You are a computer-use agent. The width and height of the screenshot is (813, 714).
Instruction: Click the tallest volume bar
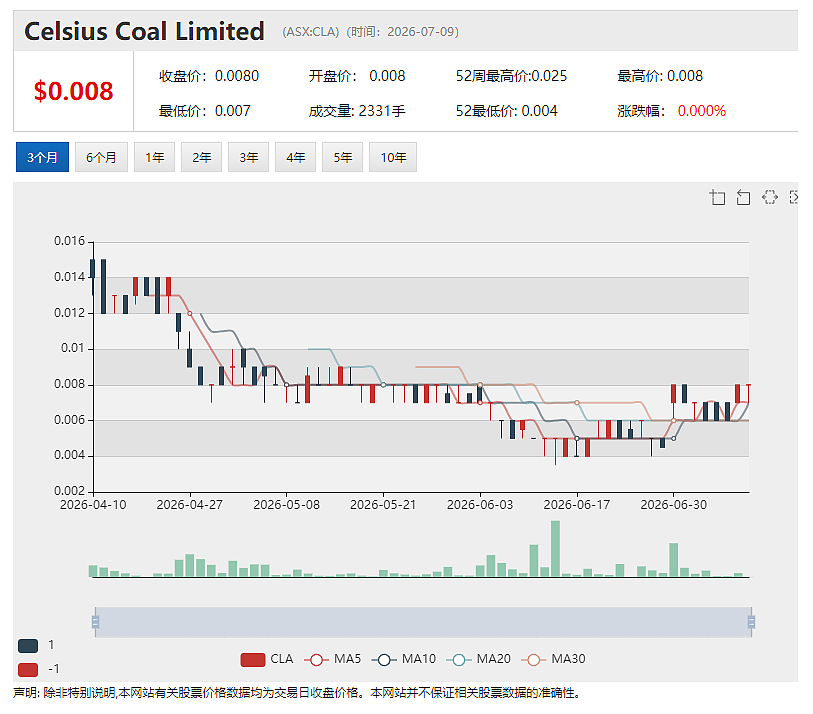click(x=555, y=549)
